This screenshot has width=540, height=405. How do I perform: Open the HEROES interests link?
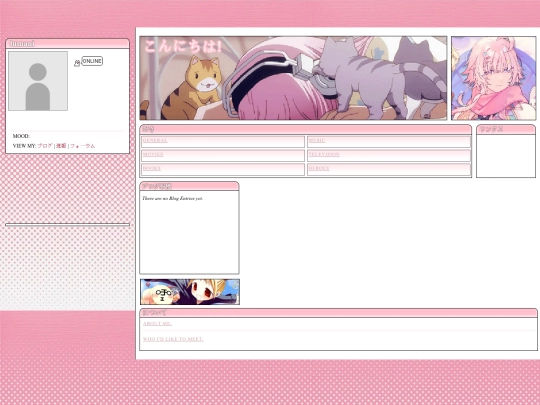319,168
